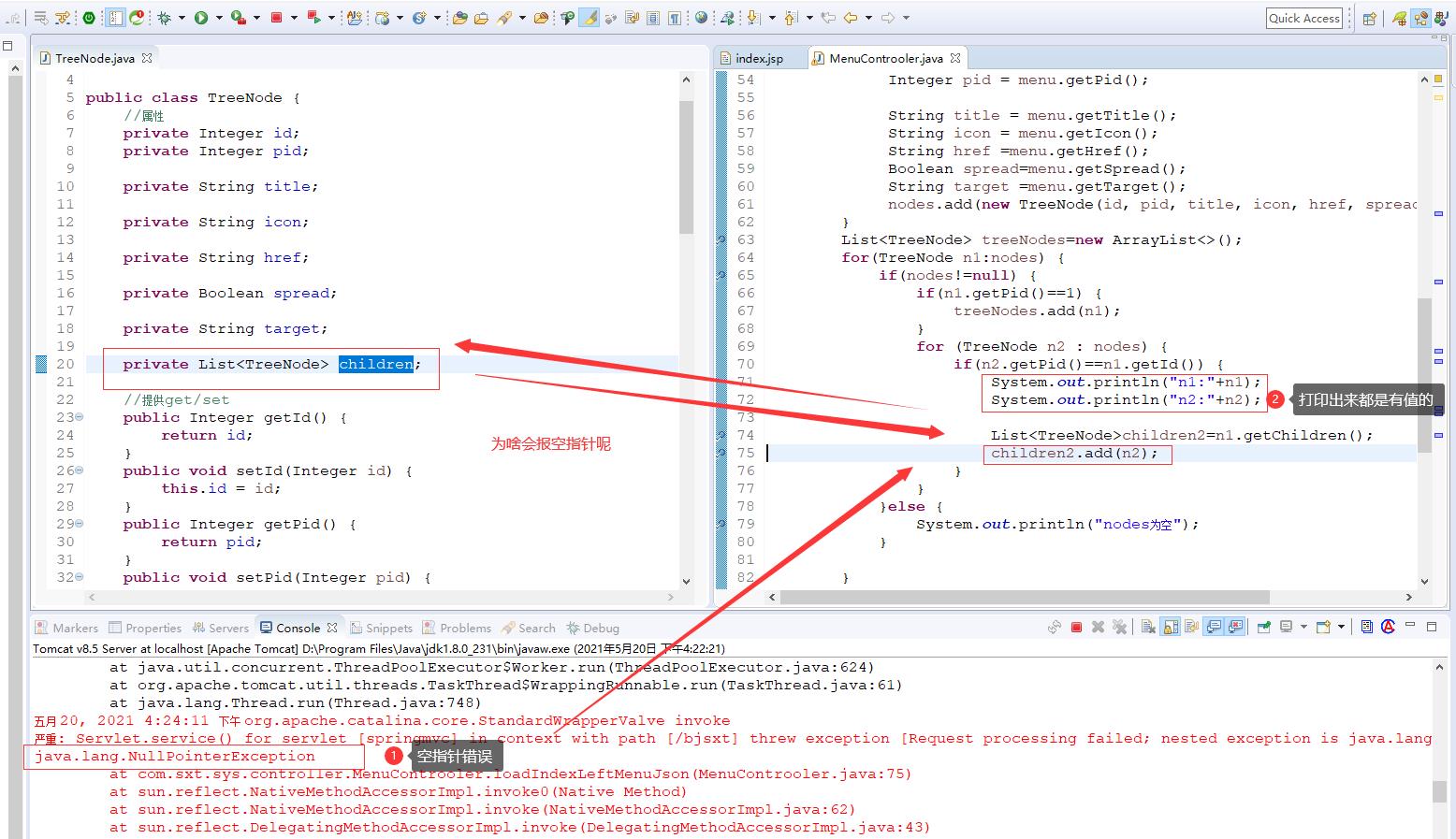
Task: Click the Clear Console icon
Action: click(1148, 627)
